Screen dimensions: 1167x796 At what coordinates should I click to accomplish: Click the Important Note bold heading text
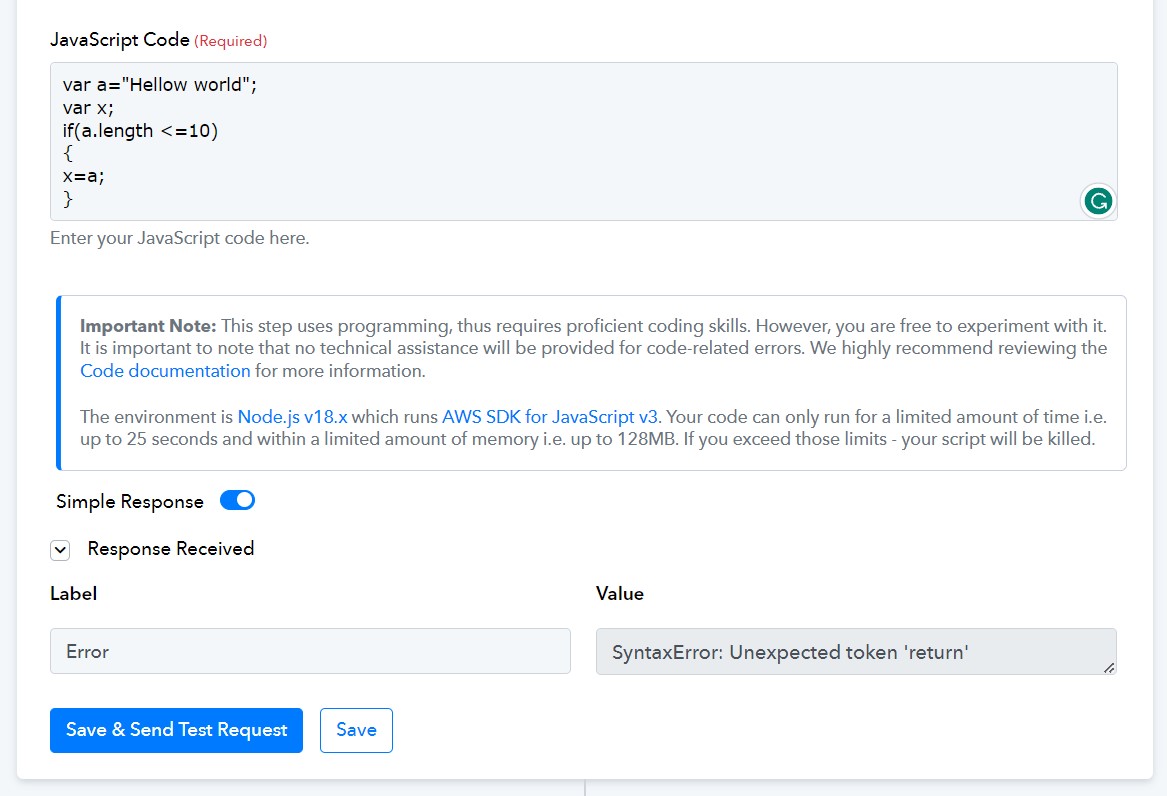[148, 326]
